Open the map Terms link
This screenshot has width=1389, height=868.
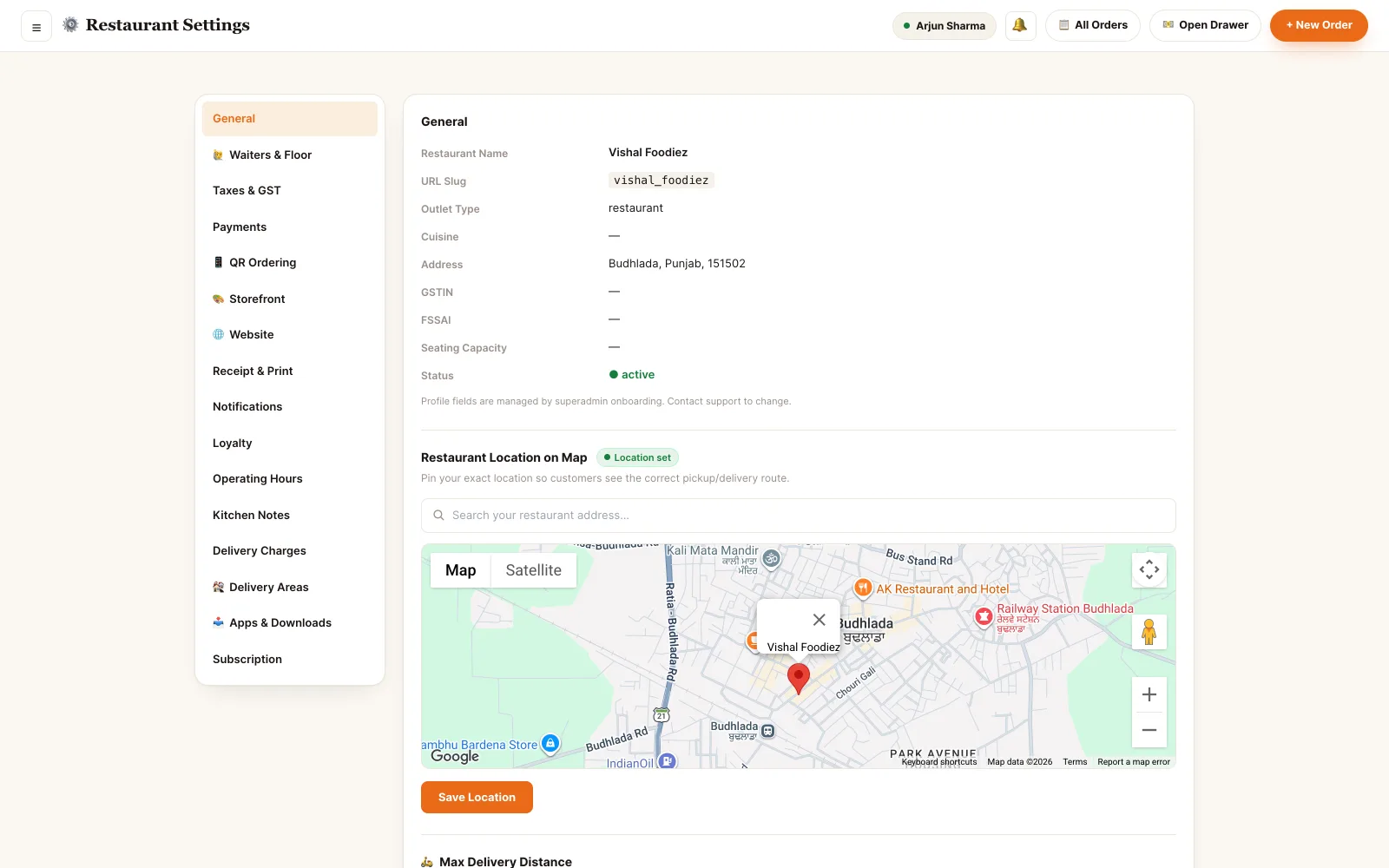pyautogui.click(x=1075, y=762)
